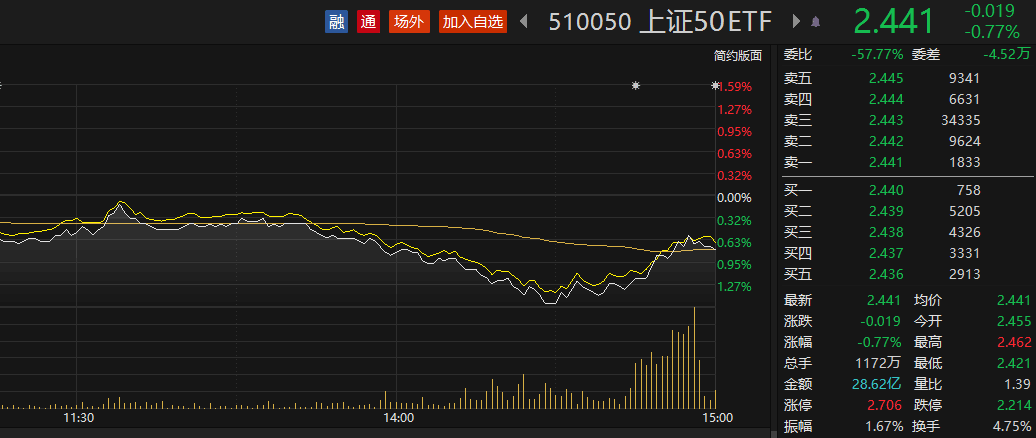Select the 卖一 price 2.441
The image size is (1036, 438).
(x=885, y=162)
